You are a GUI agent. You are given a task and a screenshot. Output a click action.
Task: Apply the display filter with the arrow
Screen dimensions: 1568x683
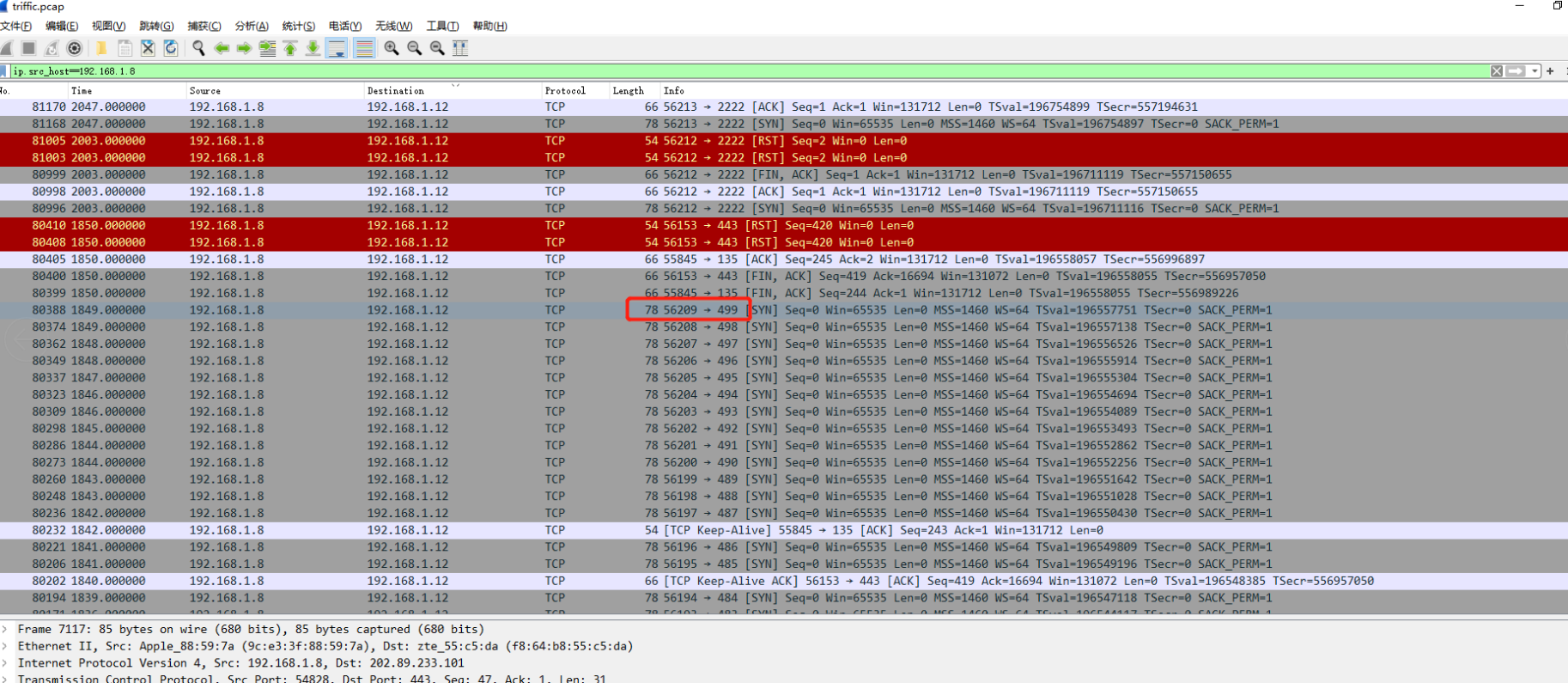[1516, 71]
